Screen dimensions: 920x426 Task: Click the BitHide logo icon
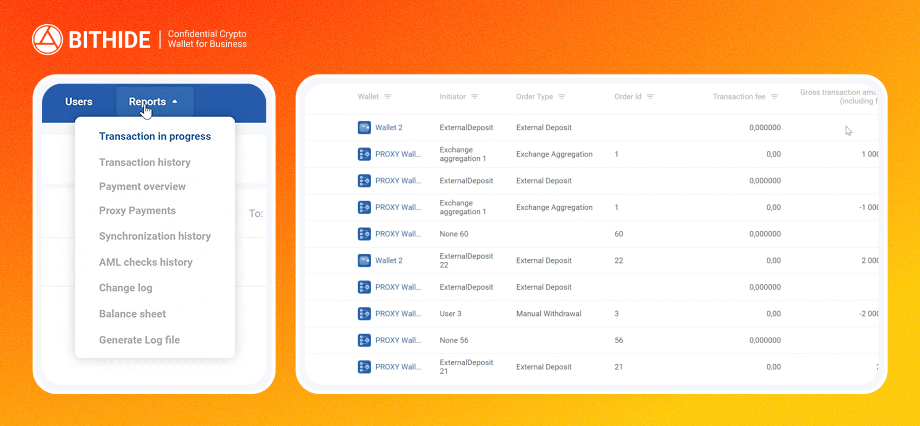pyautogui.click(x=48, y=40)
